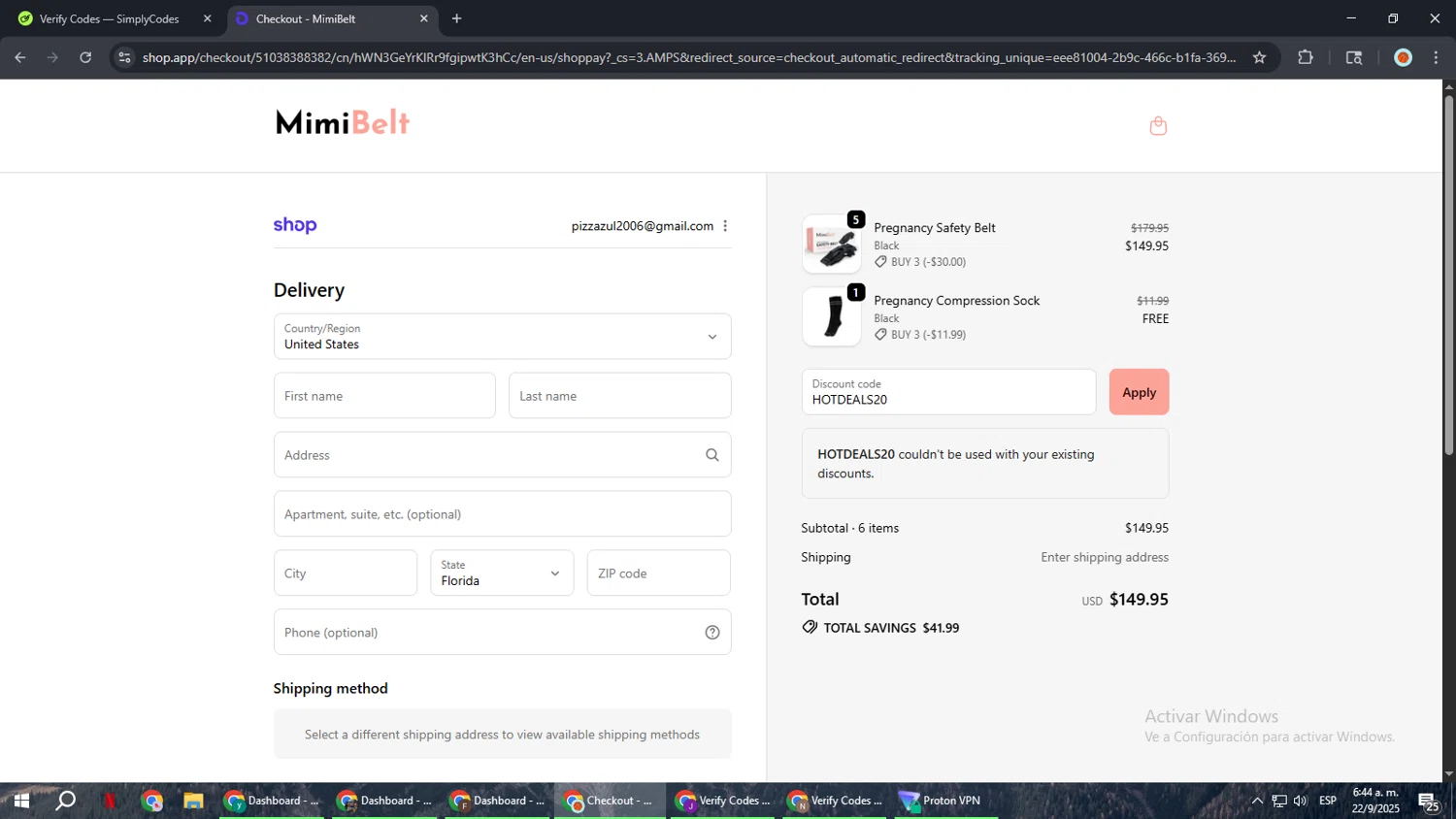Click the Subtotal 6 items label
The image size is (1456, 819).
[x=850, y=528]
